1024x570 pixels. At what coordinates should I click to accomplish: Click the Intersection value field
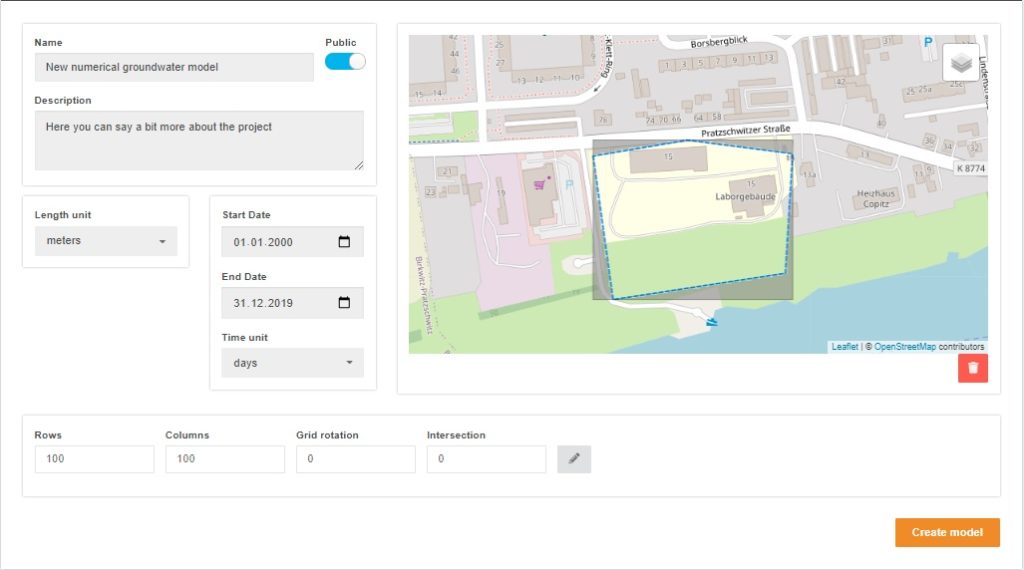click(x=486, y=459)
